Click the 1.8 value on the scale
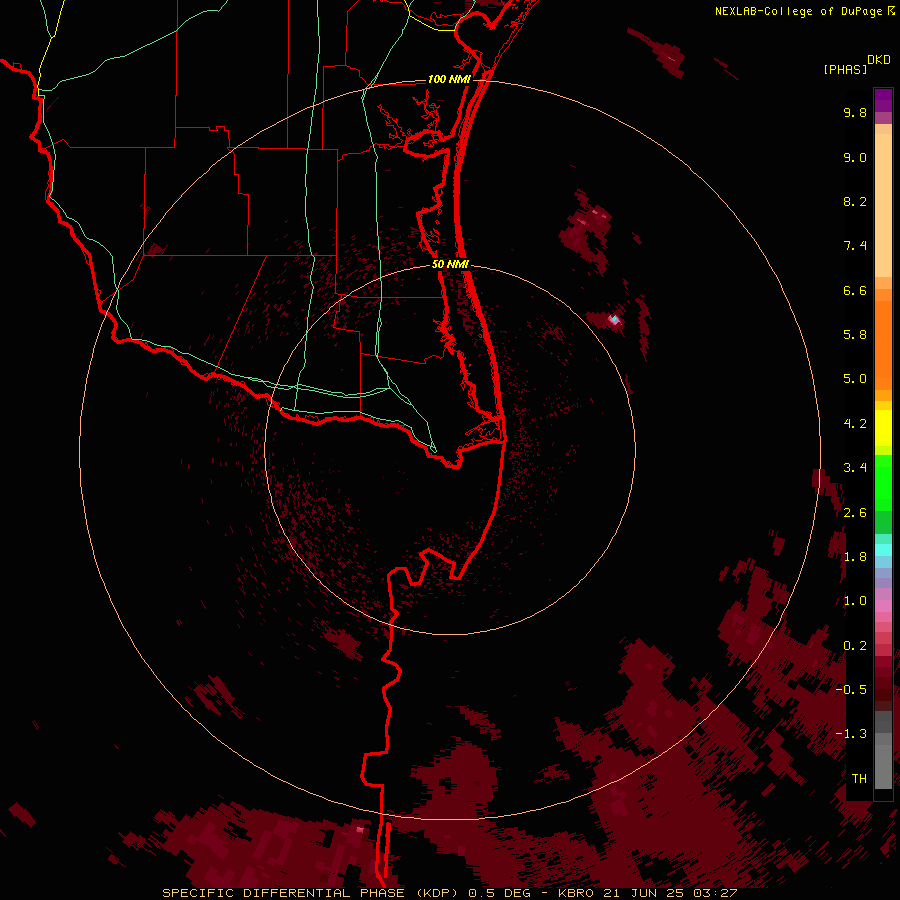 point(855,557)
